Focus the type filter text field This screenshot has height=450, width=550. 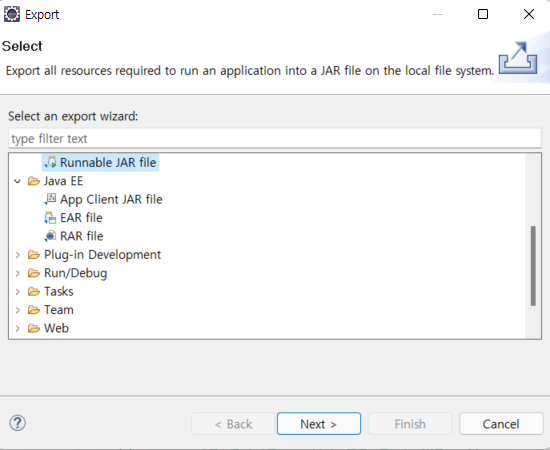coord(275,139)
